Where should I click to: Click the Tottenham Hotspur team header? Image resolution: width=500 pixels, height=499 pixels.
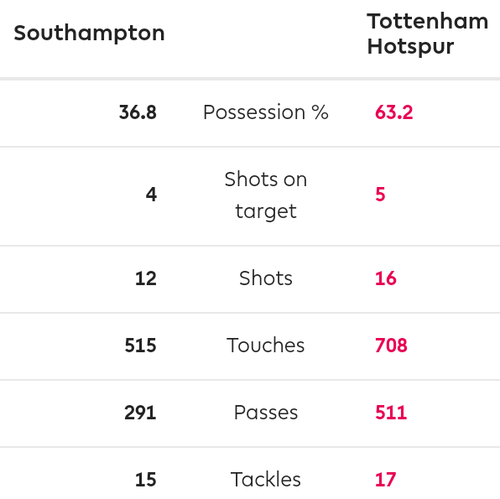pos(428,34)
